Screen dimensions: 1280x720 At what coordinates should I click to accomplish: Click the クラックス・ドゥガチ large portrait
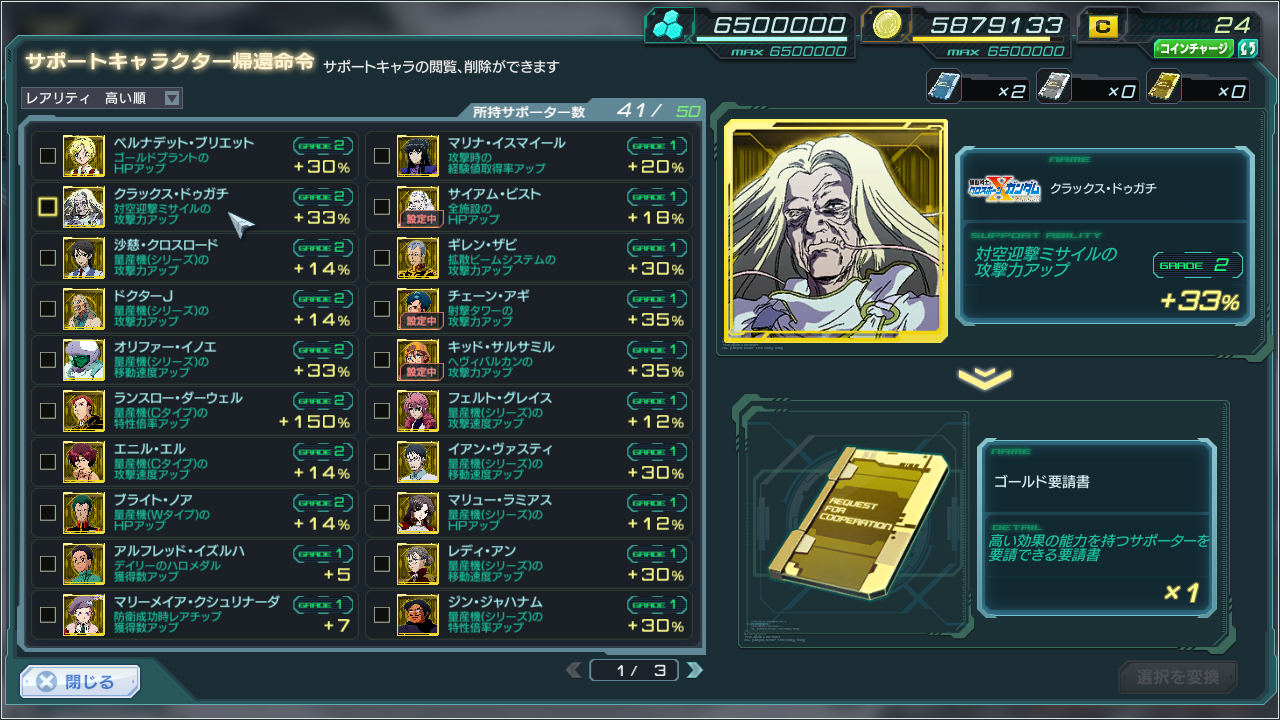coord(834,231)
